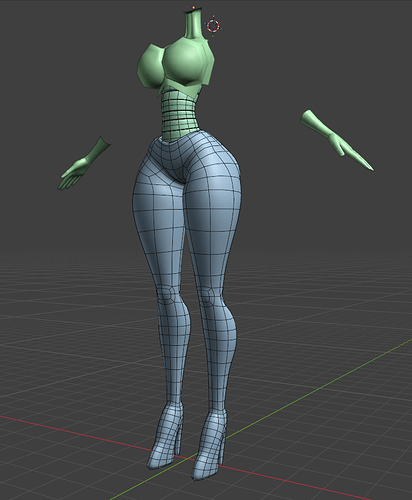The height and width of the screenshot is (500, 412).
Task: Select the green wireframe waist section
Action: 179,113
